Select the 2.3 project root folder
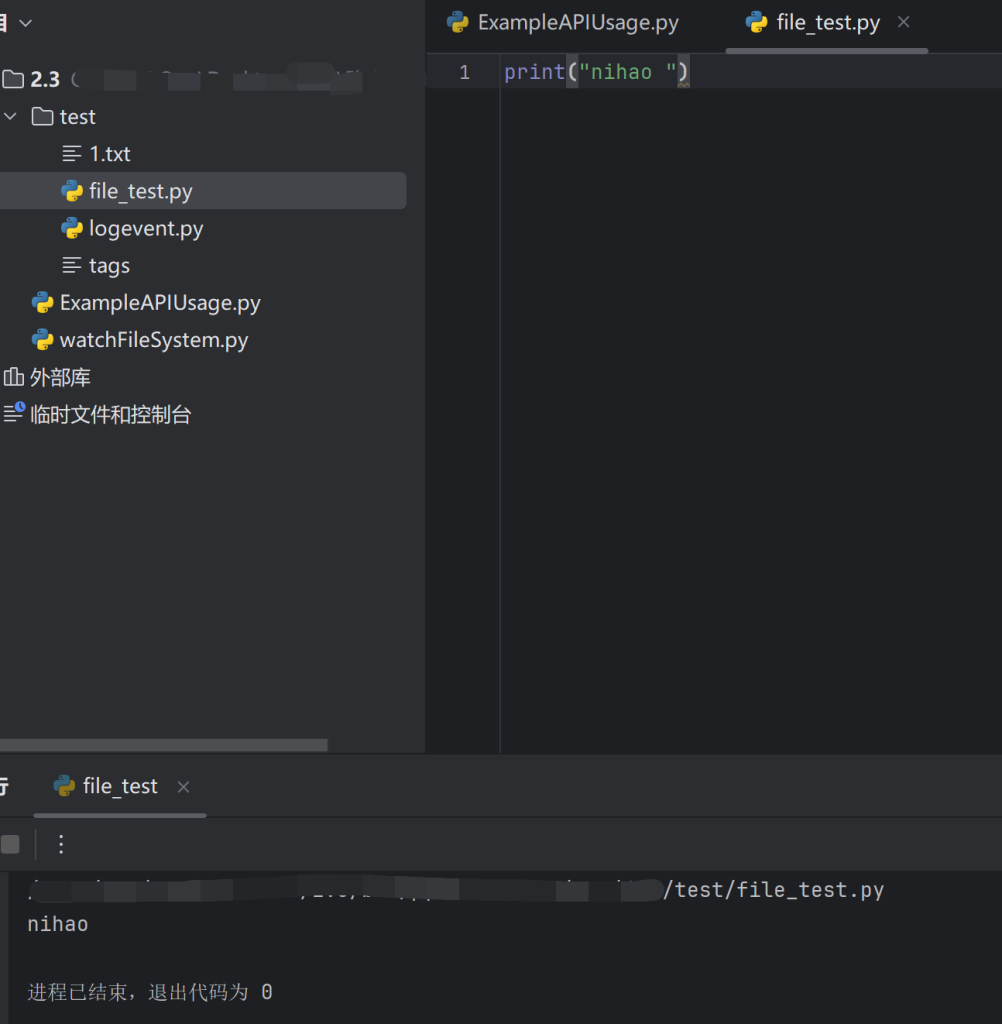1002x1024 pixels. [44, 80]
